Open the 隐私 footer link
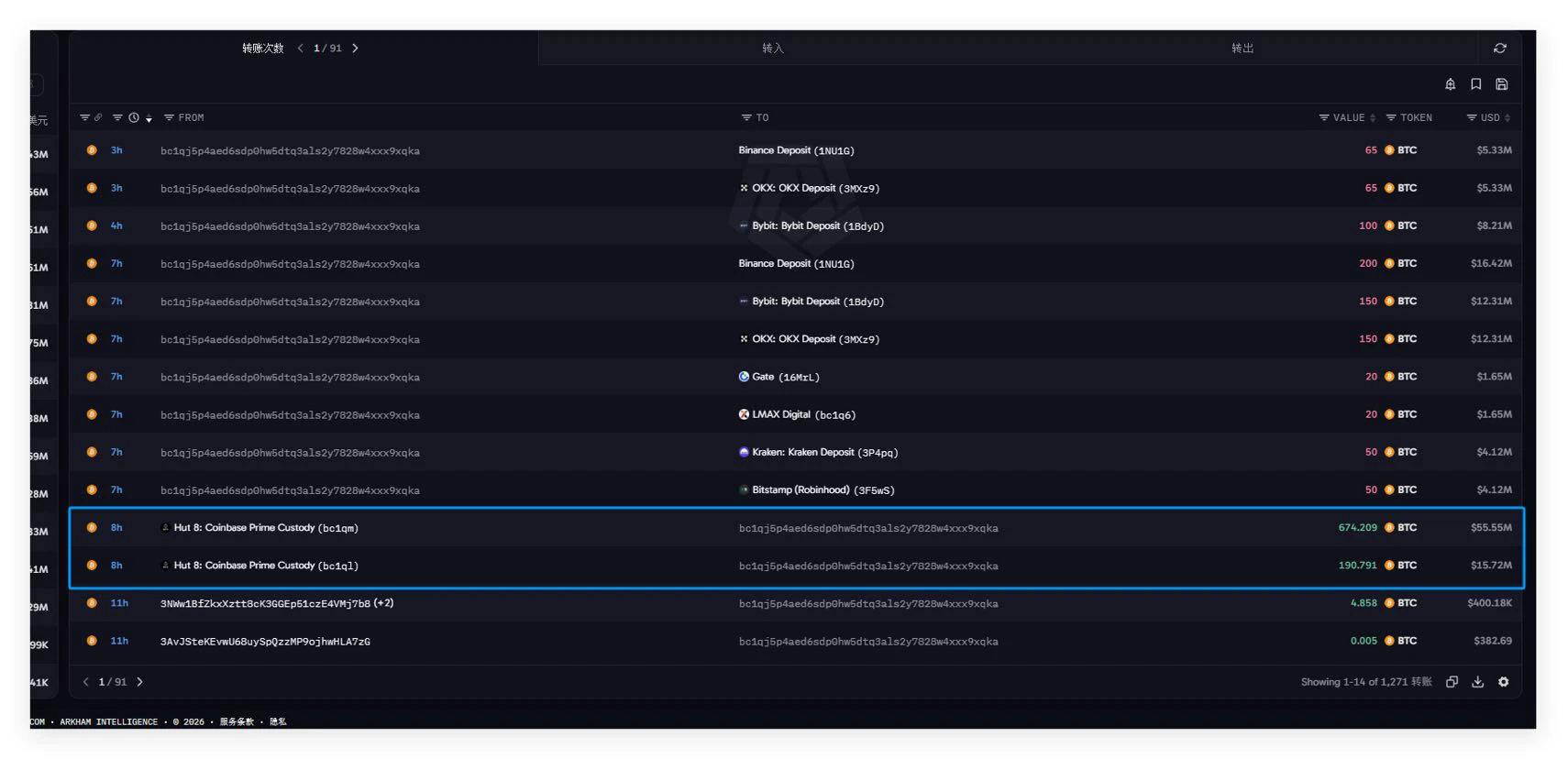The width and height of the screenshot is (1568, 759). (278, 722)
